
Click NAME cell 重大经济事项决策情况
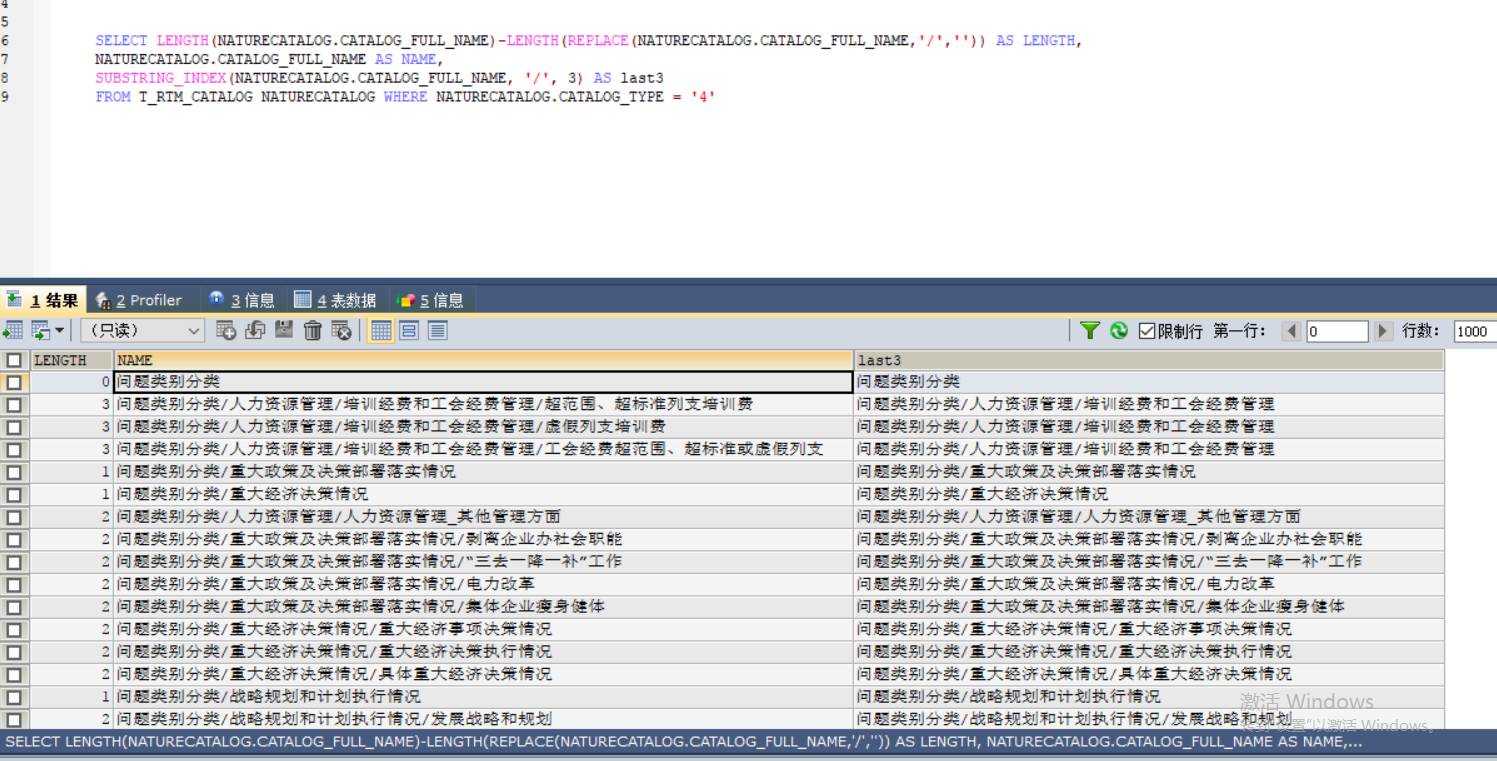[483, 629]
